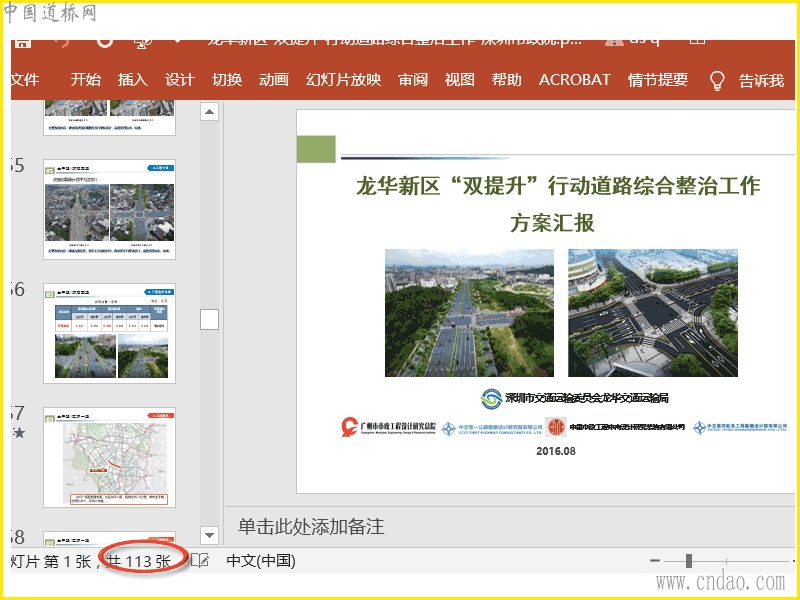
Task: Open the ACROBAT ribbon tab
Action: pos(574,80)
